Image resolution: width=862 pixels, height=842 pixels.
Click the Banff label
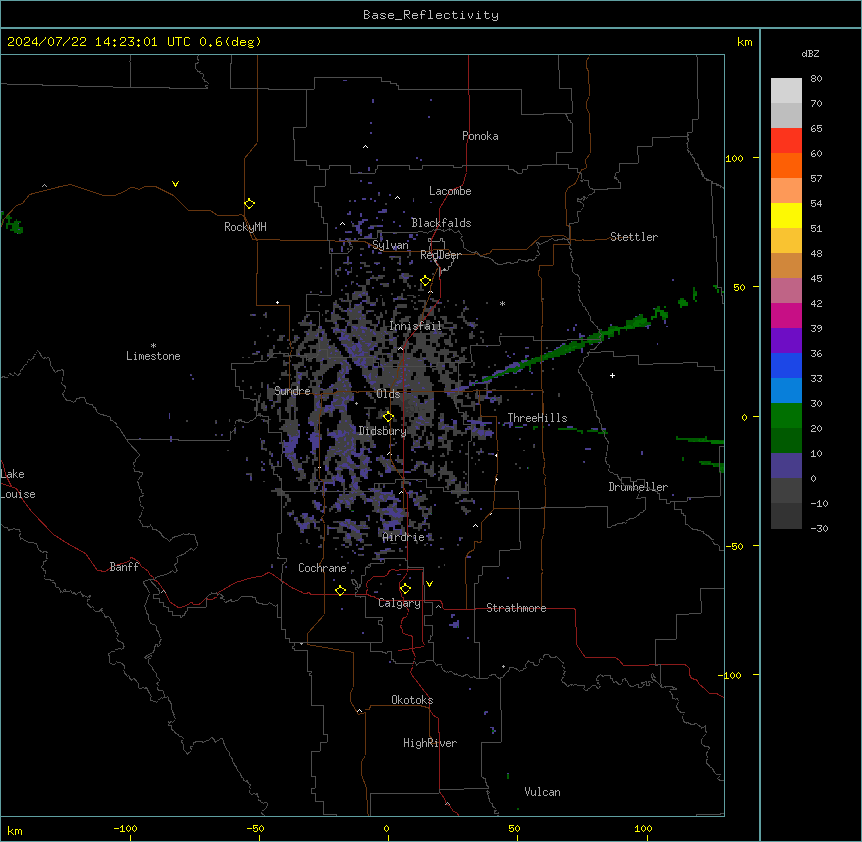pyautogui.click(x=124, y=567)
